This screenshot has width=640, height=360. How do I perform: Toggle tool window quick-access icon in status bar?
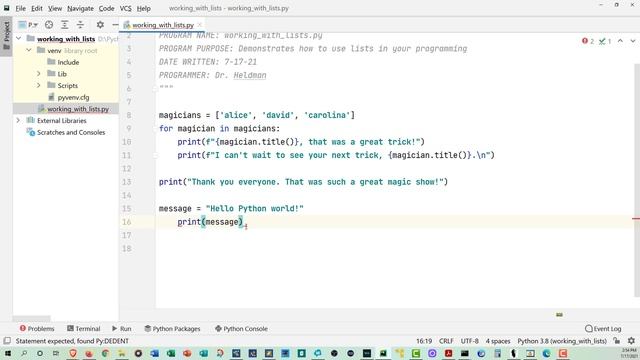[7, 340]
